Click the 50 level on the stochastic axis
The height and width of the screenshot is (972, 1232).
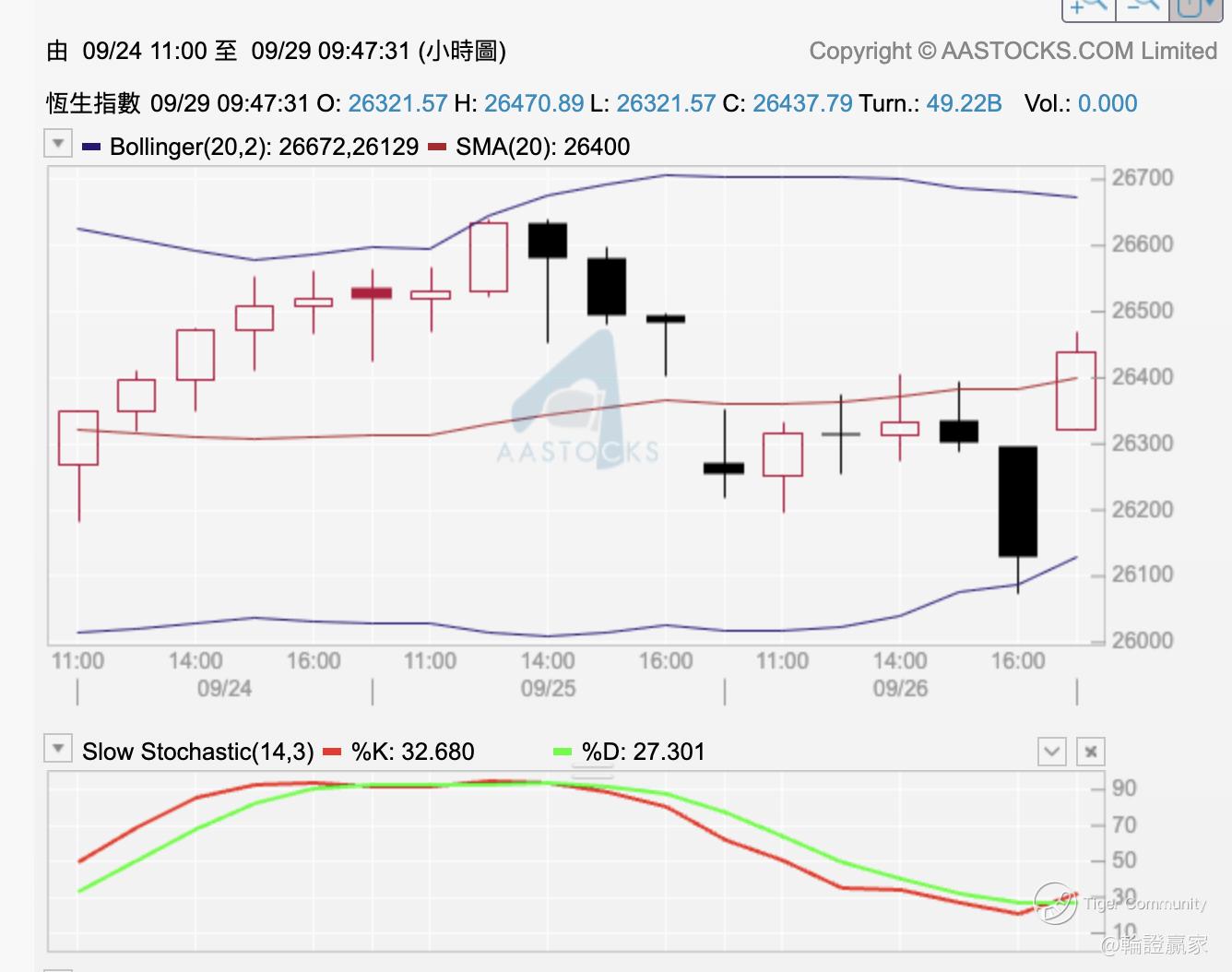pos(1124,860)
